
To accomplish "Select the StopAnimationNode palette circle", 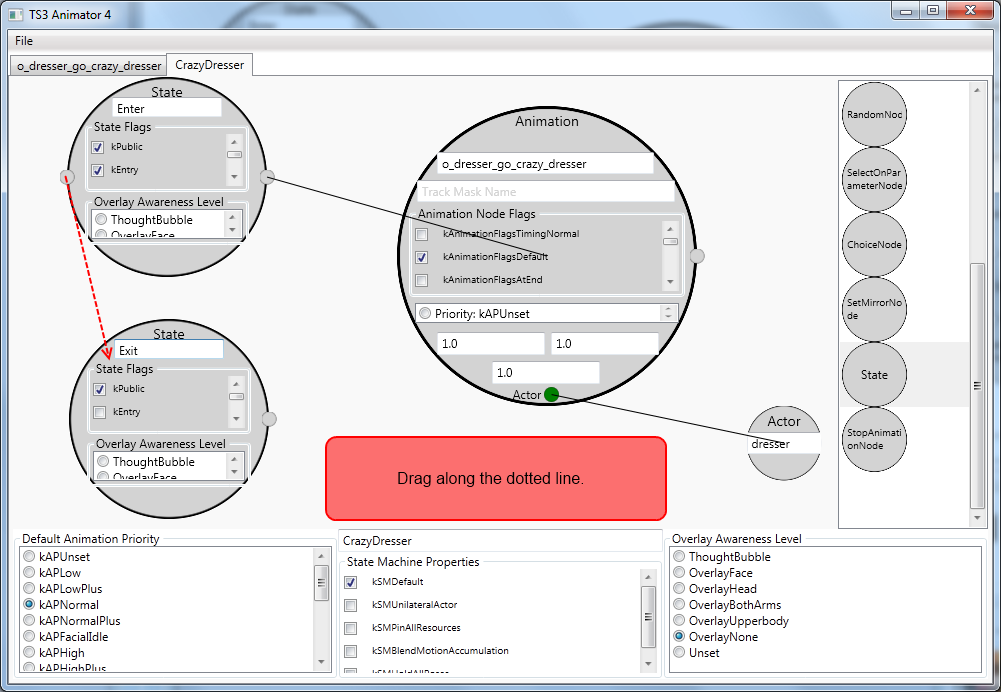I will pos(874,439).
